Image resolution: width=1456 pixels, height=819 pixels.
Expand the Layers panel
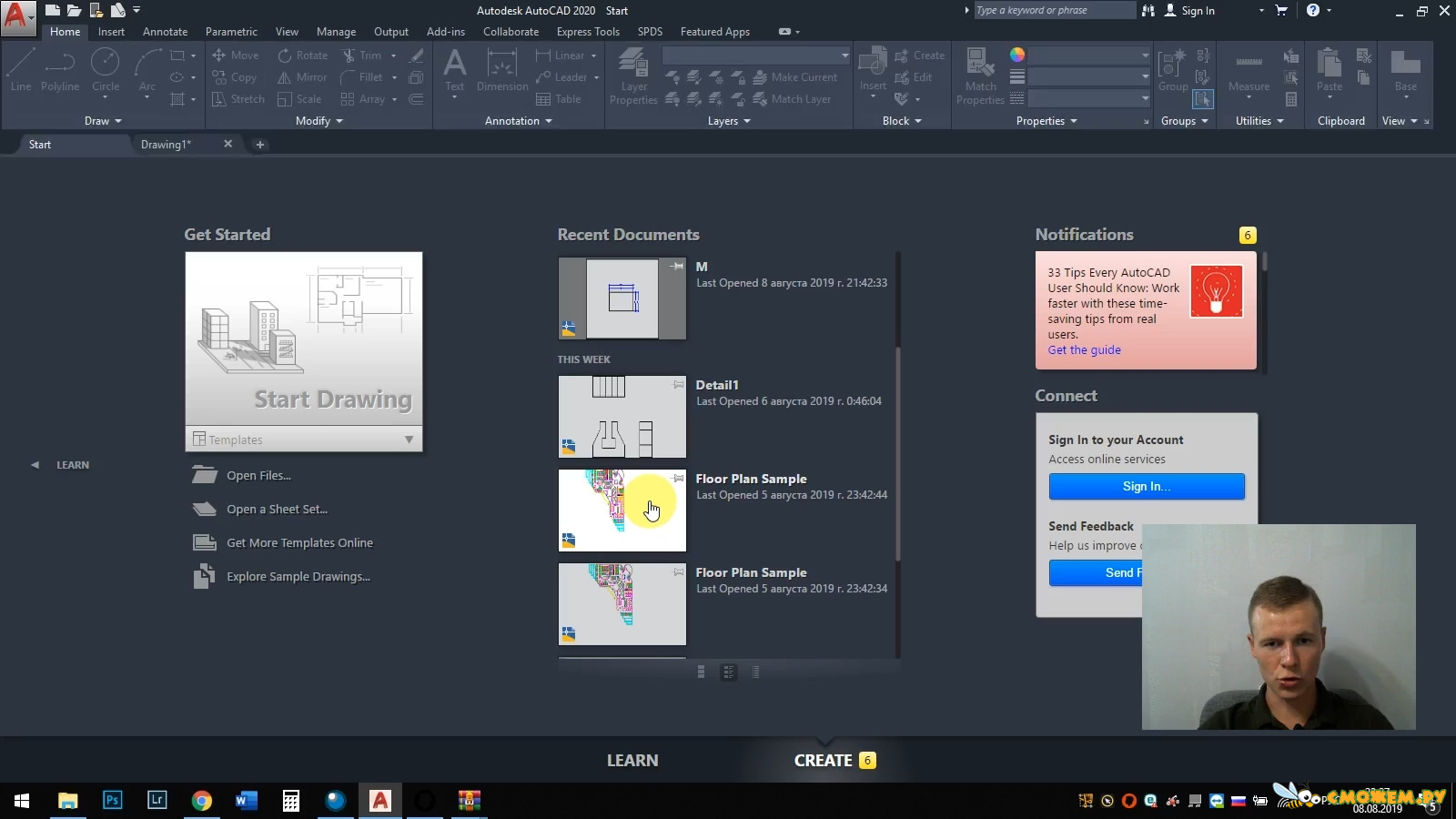(x=729, y=121)
